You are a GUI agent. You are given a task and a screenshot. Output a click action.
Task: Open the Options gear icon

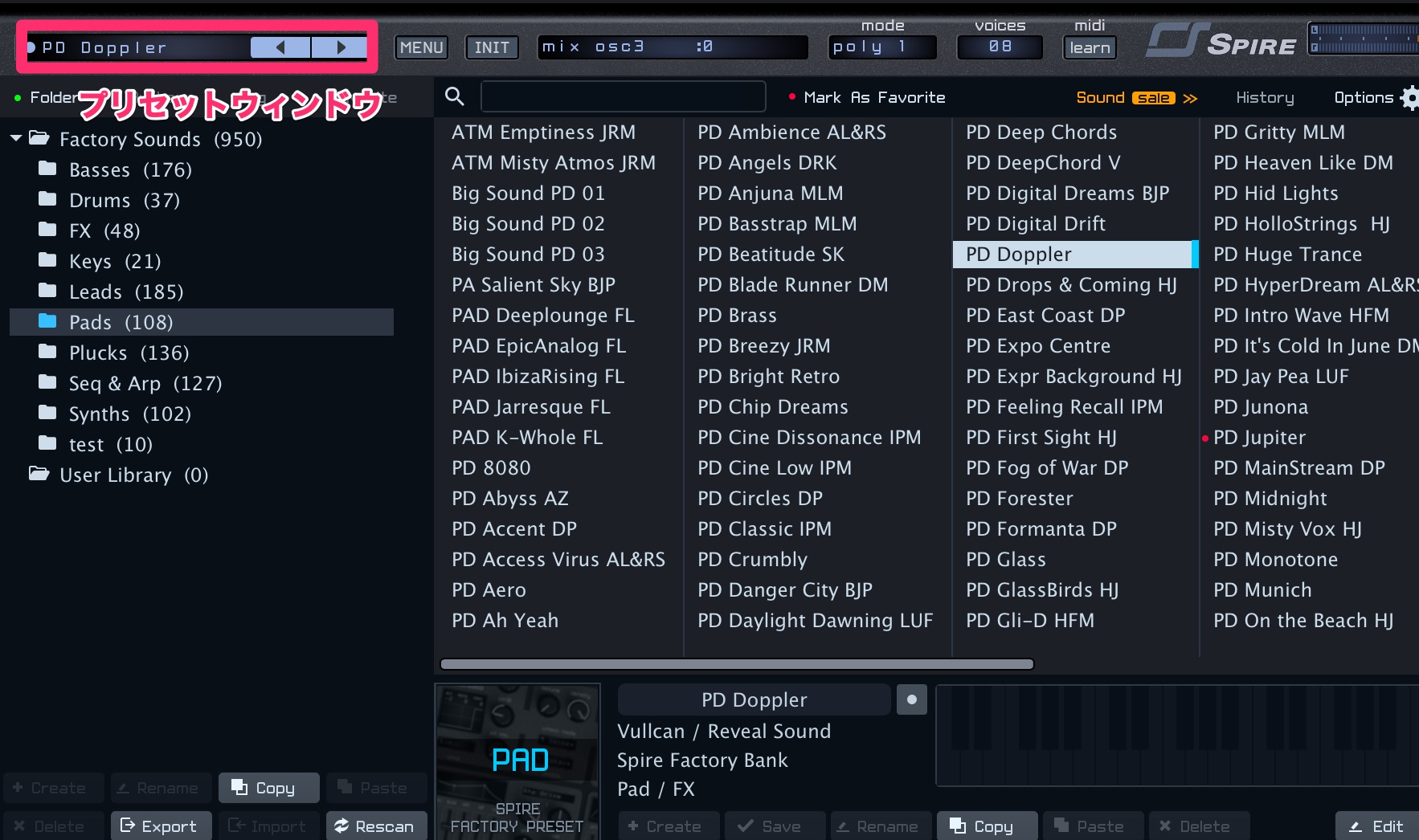click(x=1409, y=98)
